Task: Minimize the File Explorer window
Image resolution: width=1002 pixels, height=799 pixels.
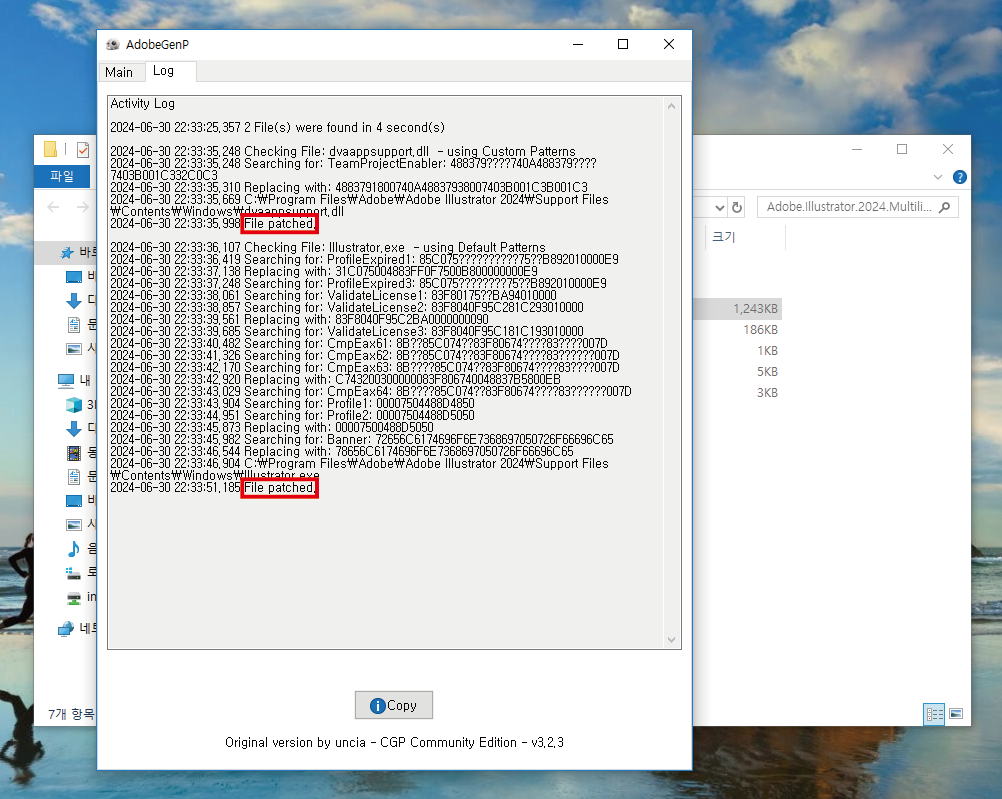Action: pyautogui.click(x=857, y=149)
